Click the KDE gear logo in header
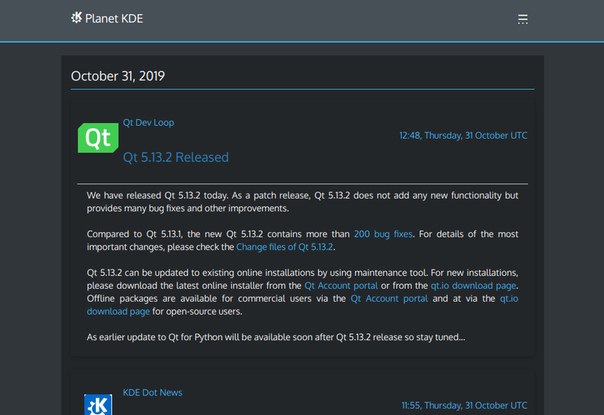 (x=76, y=18)
